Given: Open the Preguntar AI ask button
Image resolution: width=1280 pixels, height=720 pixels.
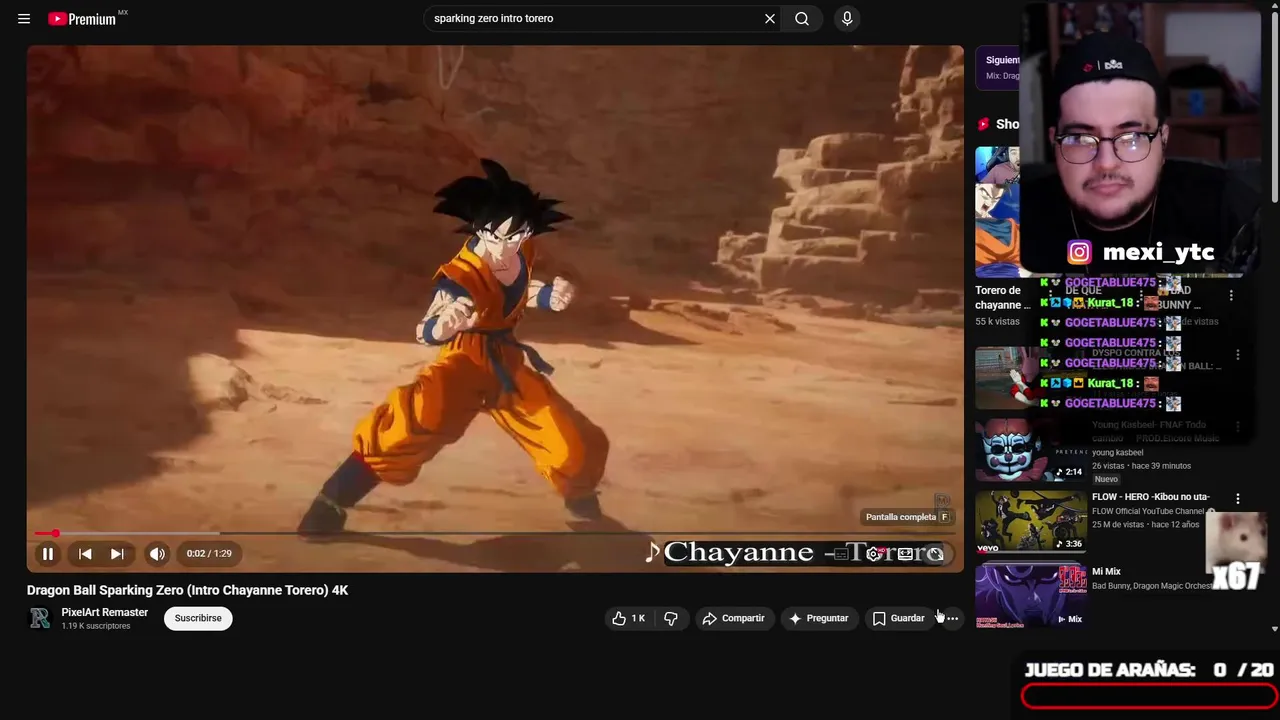Looking at the screenshot, I should pyautogui.click(x=818, y=619).
